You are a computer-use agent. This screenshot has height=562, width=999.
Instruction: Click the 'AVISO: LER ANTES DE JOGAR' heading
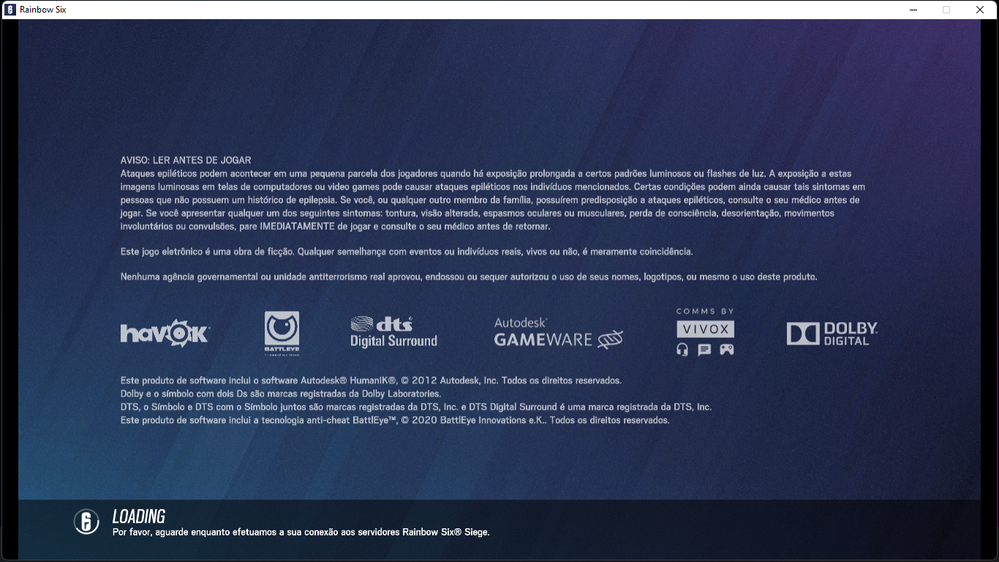185,160
